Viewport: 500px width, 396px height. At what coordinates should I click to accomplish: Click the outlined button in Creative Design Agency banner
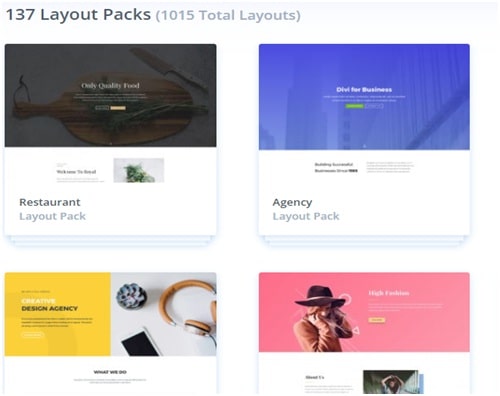(33, 334)
